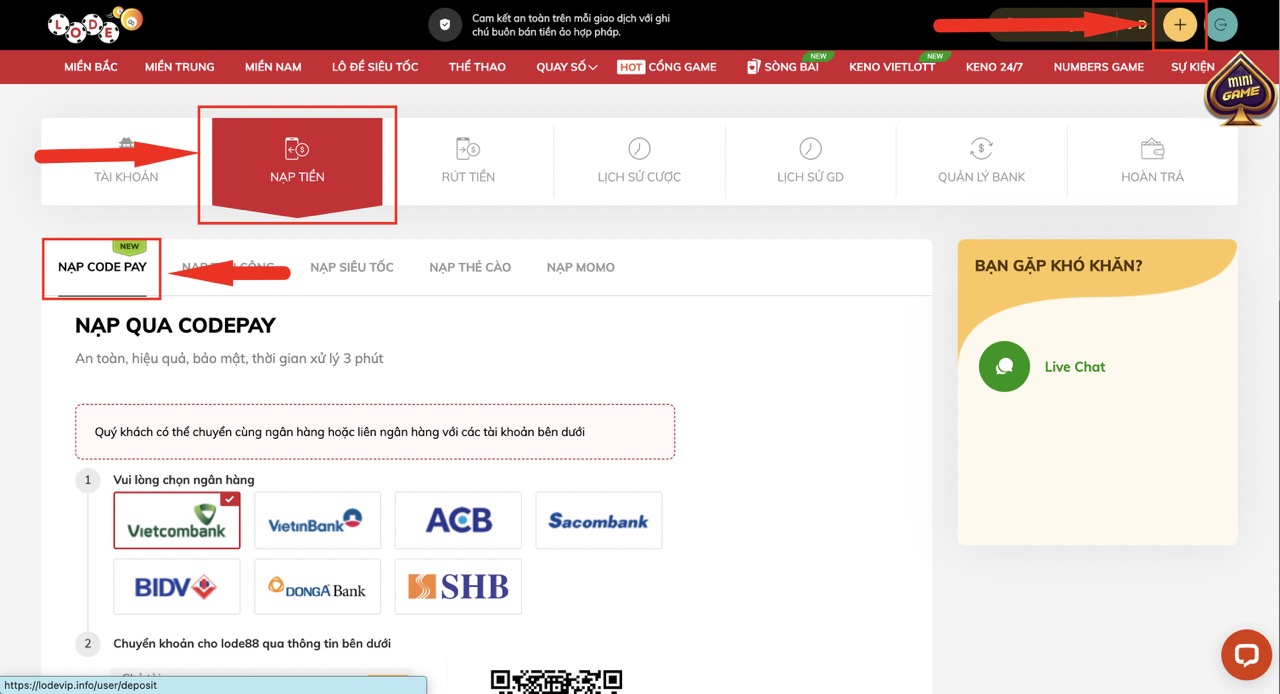
Task: Click the teal logout icon in the header
Action: click(1221, 25)
